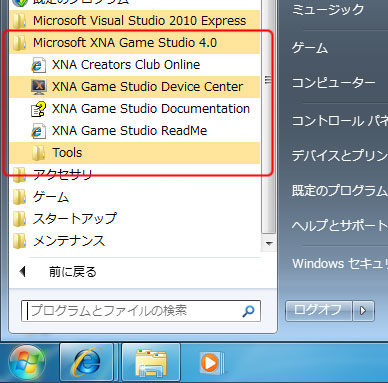
Task: Collapse Microsoft XNA Game Studio 4.0 folder
Action: click(134, 43)
